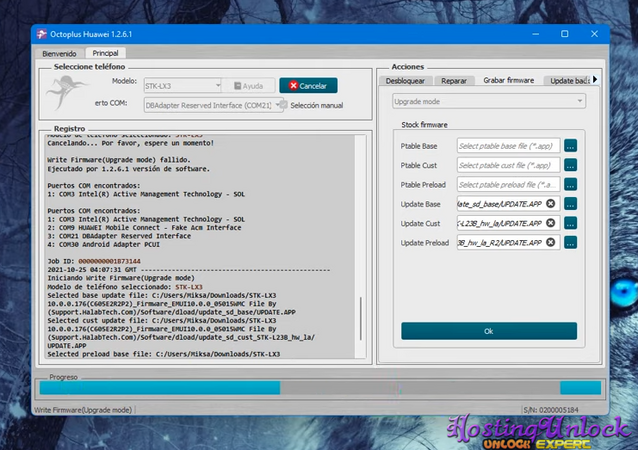Open the Update Preload file browser
638x450 pixels.
point(570,243)
